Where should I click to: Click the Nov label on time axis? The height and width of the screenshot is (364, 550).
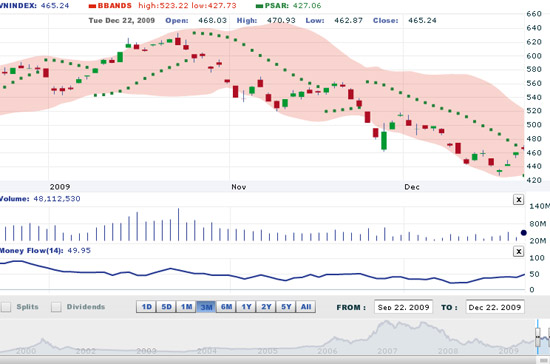pyautogui.click(x=239, y=187)
